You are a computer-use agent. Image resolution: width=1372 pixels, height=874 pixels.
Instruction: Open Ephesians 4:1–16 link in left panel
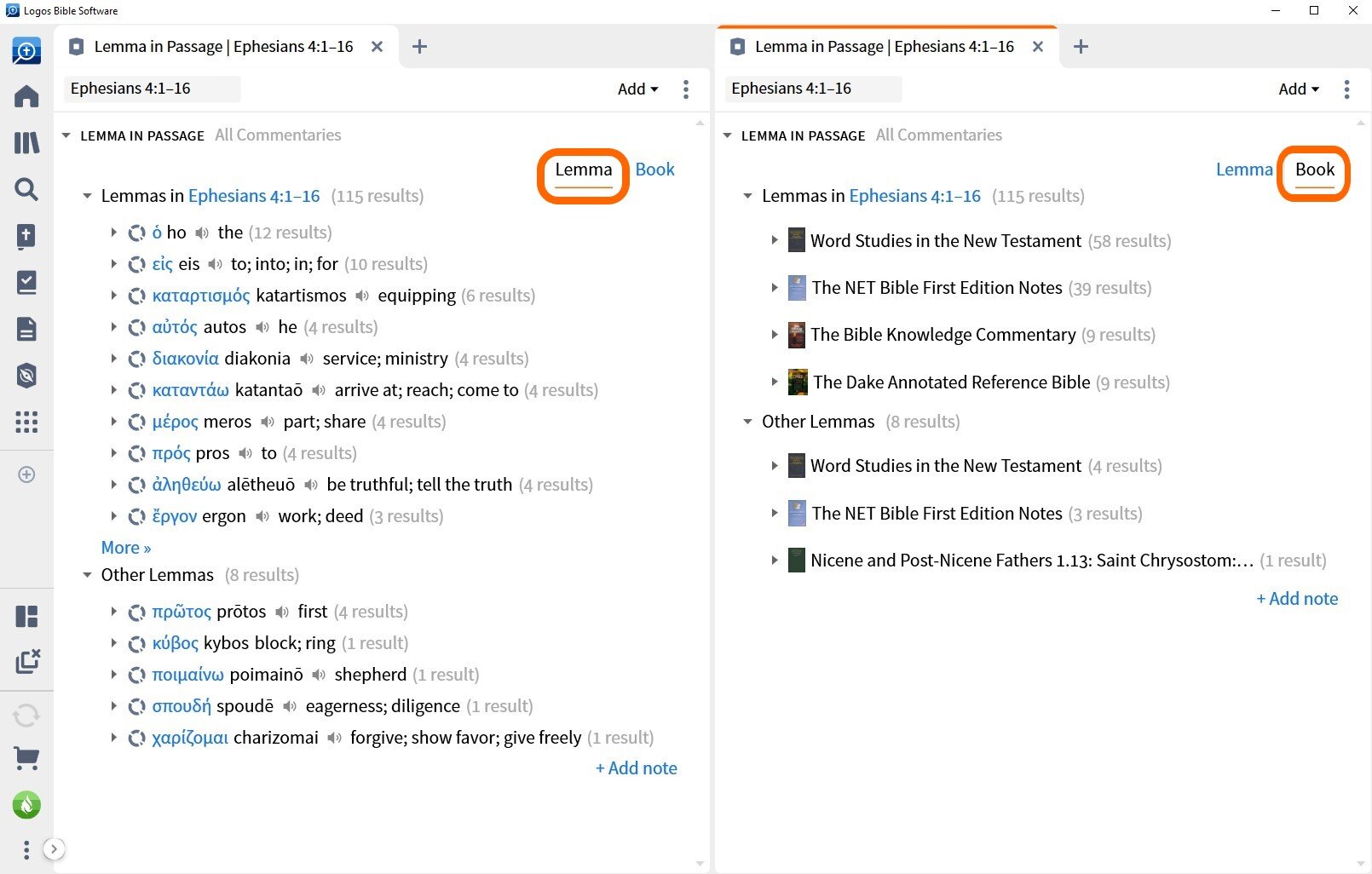(254, 196)
